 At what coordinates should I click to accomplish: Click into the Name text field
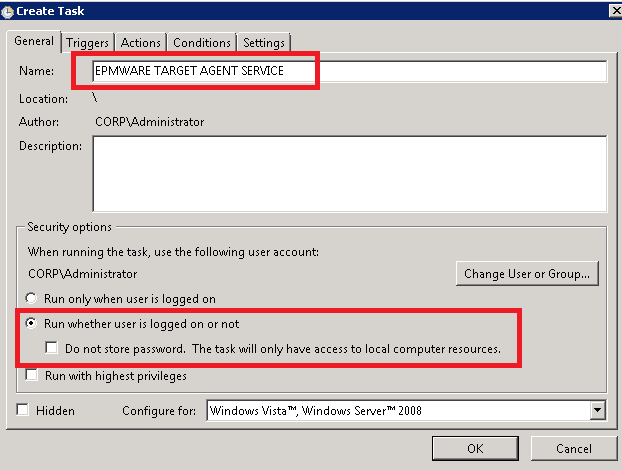point(350,72)
